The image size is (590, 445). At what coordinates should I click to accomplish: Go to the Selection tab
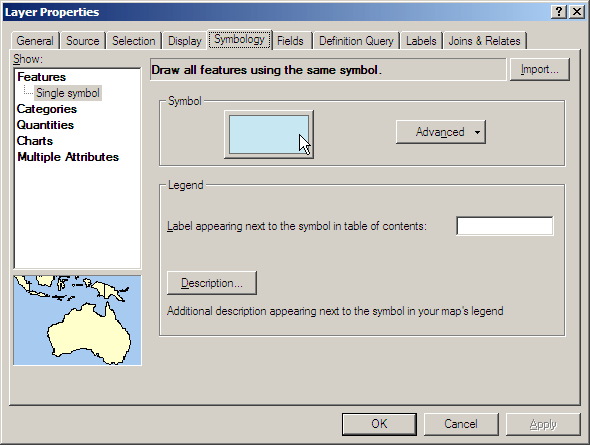pyautogui.click(x=134, y=41)
